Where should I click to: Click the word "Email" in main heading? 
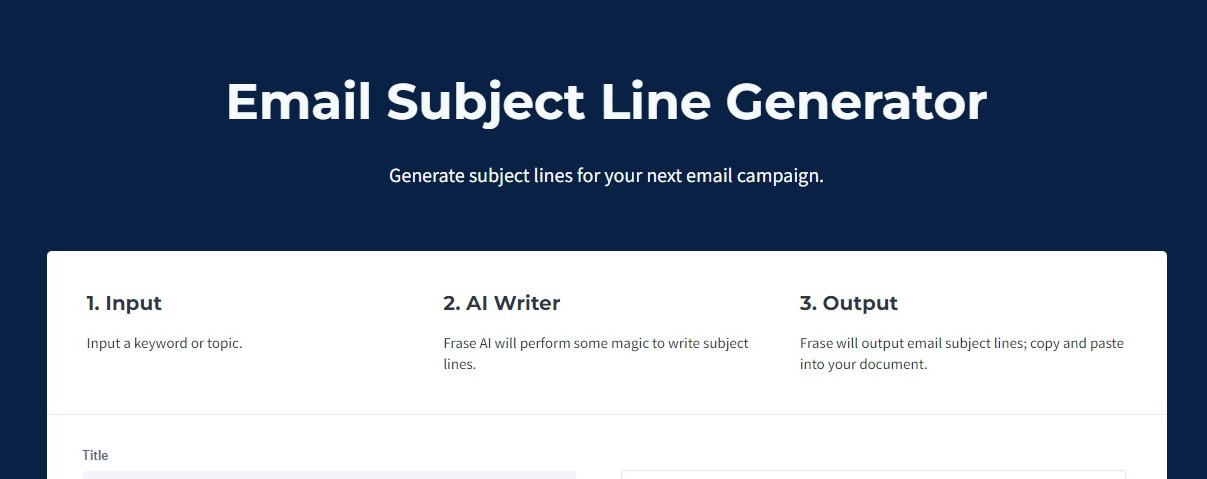click(x=298, y=102)
